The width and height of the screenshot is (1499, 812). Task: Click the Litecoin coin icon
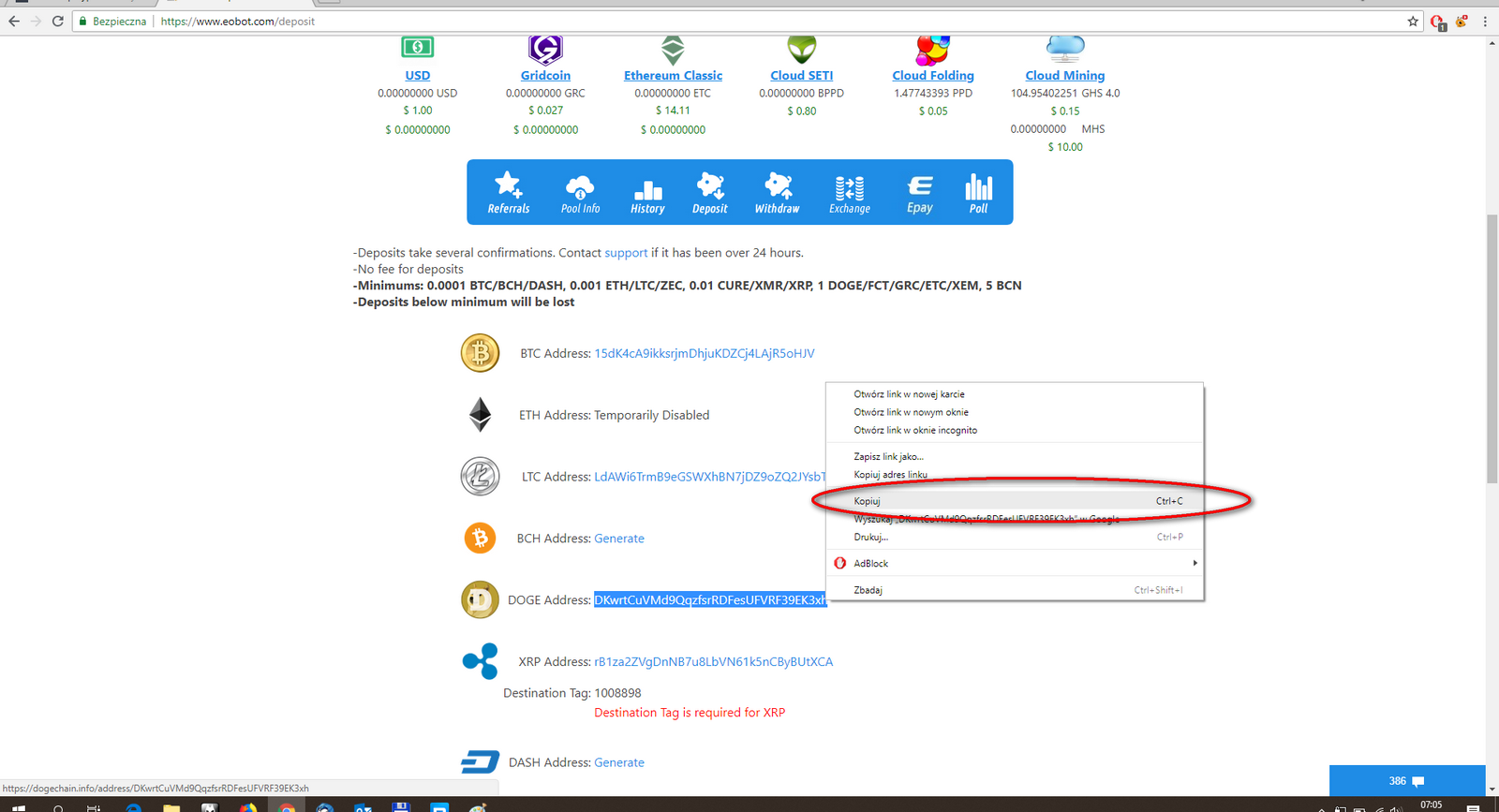(x=480, y=476)
